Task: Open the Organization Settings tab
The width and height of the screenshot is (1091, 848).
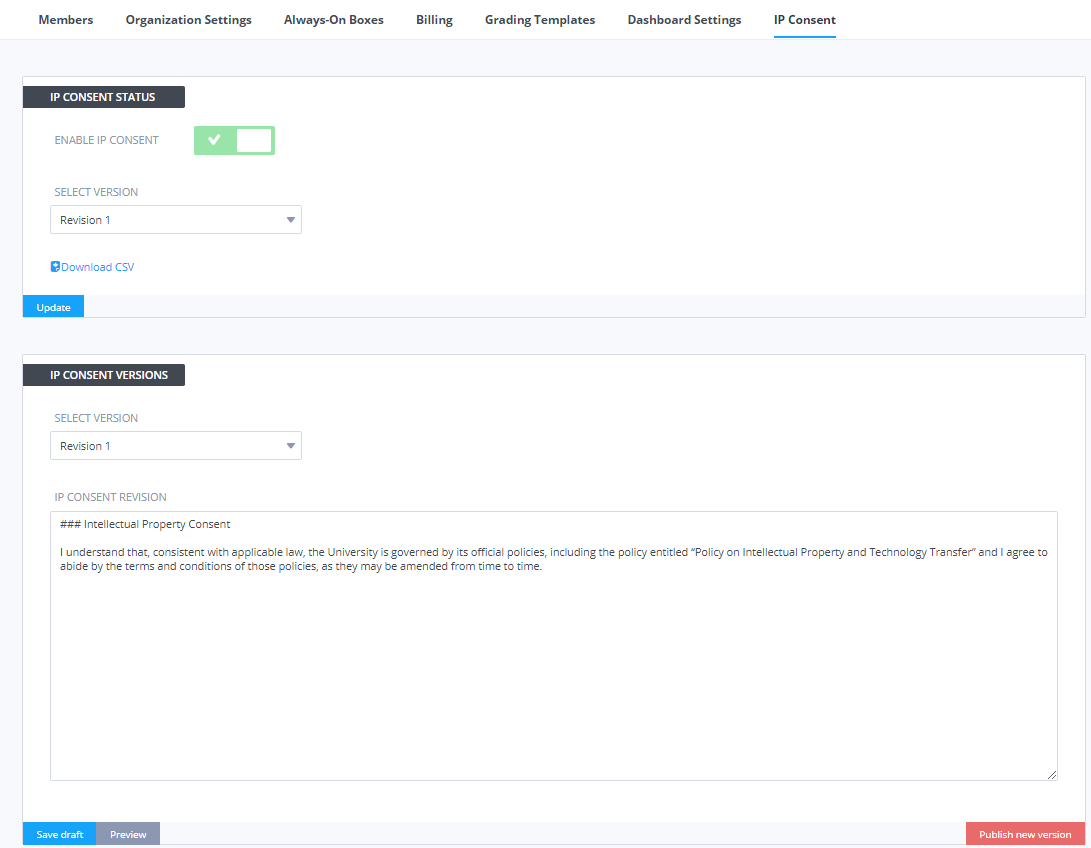Action: [x=189, y=20]
